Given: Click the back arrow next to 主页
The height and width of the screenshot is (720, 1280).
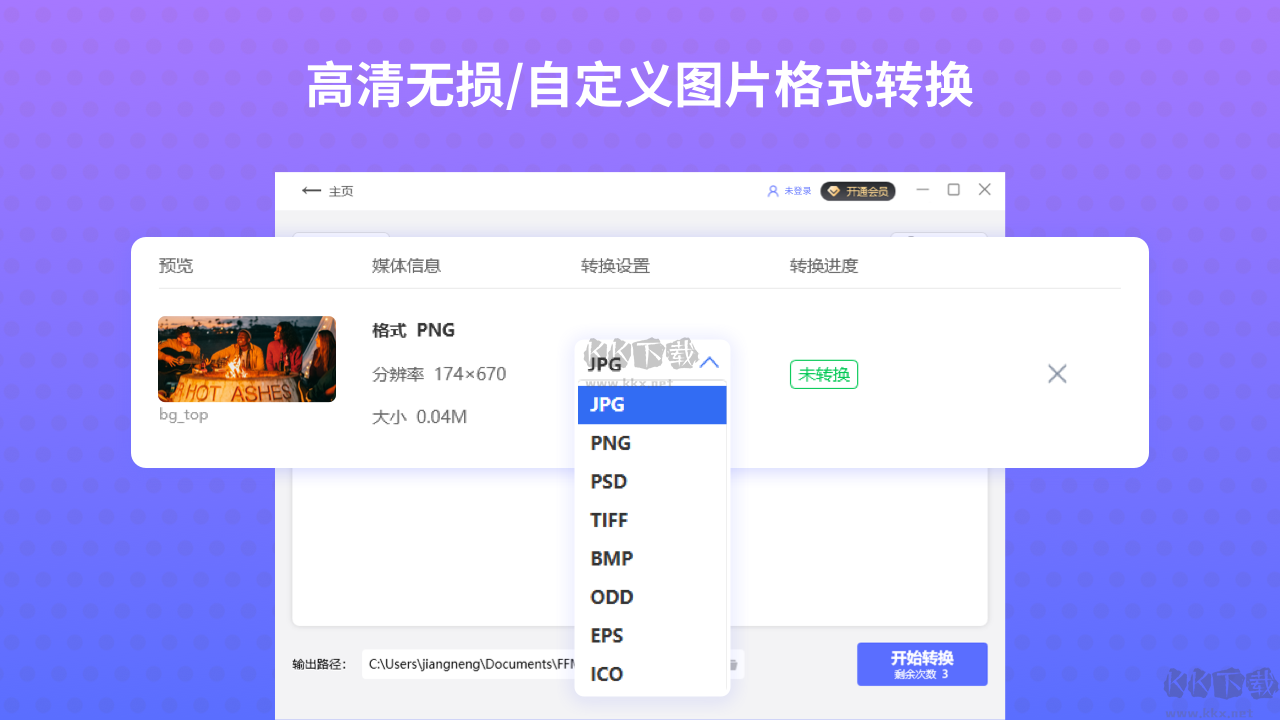Looking at the screenshot, I should click(311, 191).
